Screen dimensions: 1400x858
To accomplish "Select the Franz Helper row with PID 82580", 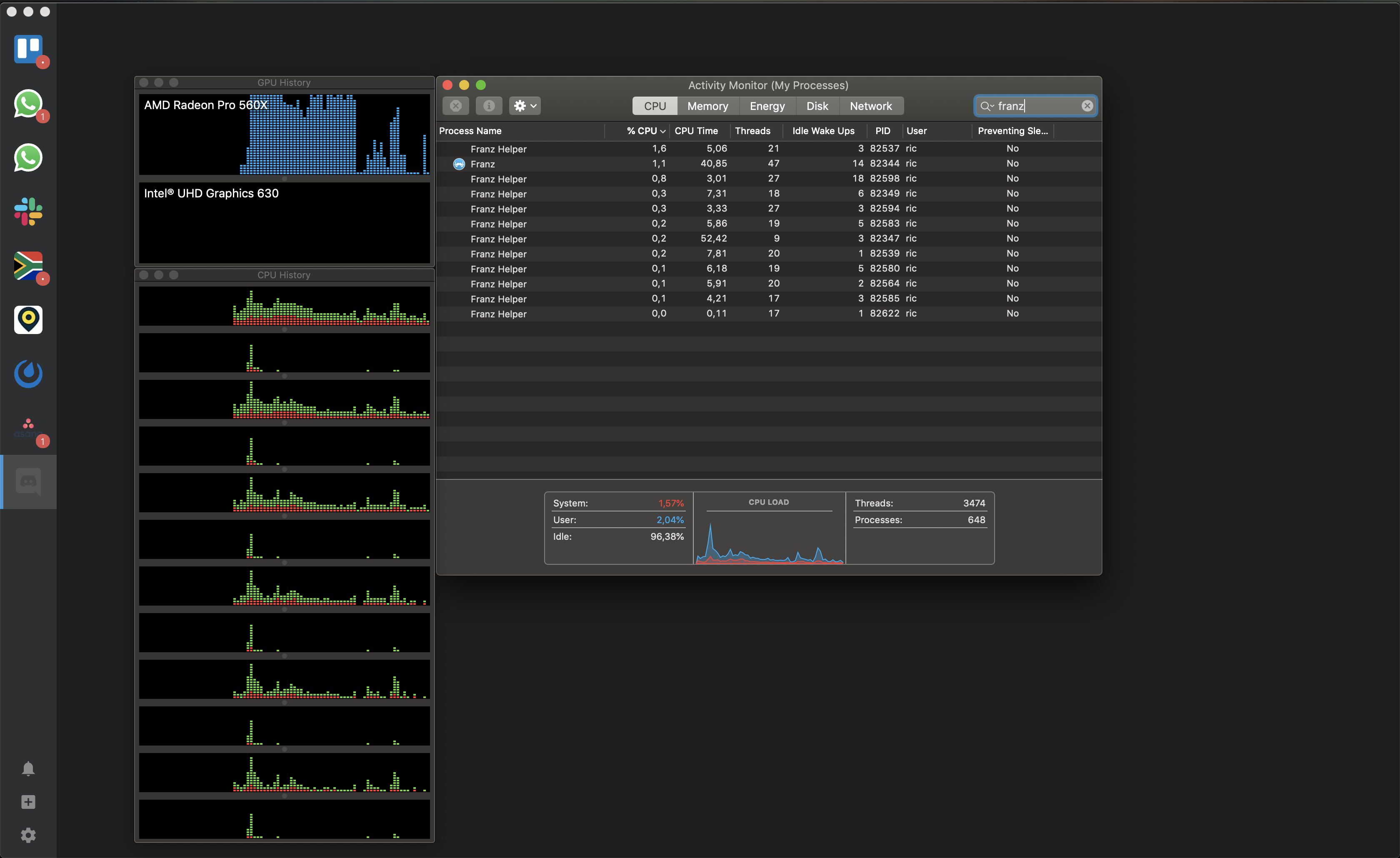I will click(x=769, y=269).
